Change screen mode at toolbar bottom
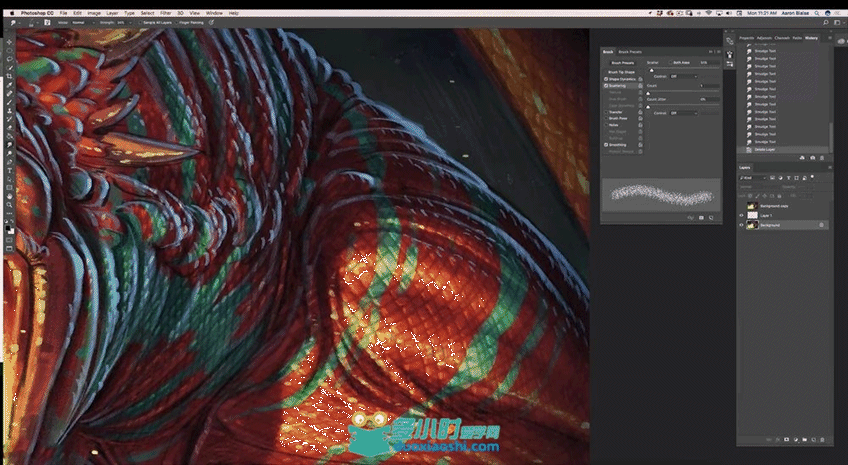The image size is (848, 465). pos(9,248)
